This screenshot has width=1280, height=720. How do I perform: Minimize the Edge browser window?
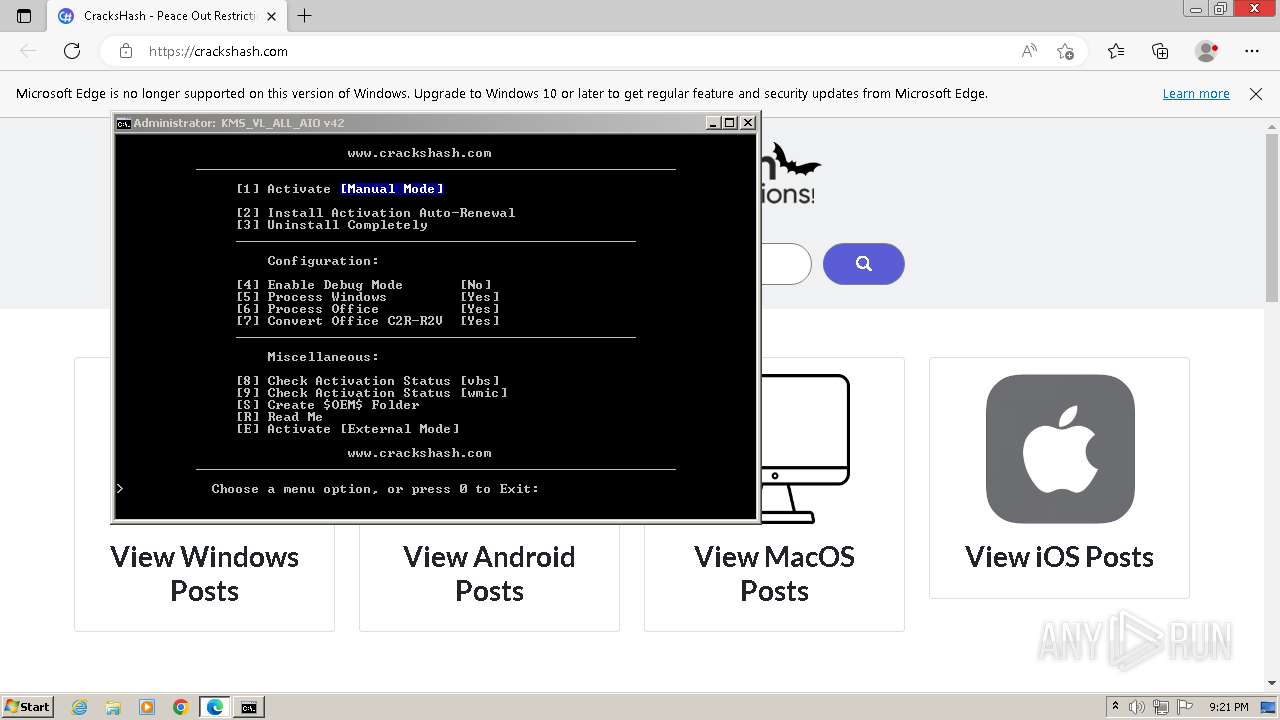pyautogui.click(x=1196, y=9)
